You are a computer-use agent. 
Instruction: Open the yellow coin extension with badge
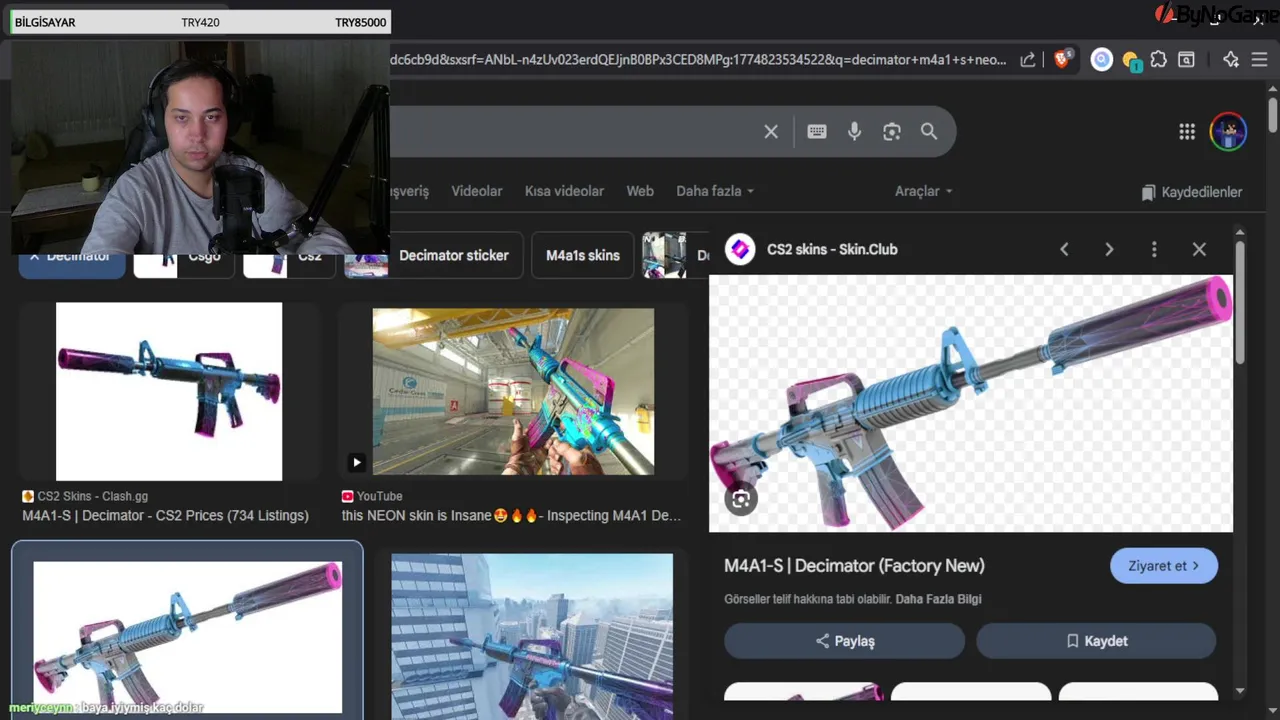point(1131,61)
